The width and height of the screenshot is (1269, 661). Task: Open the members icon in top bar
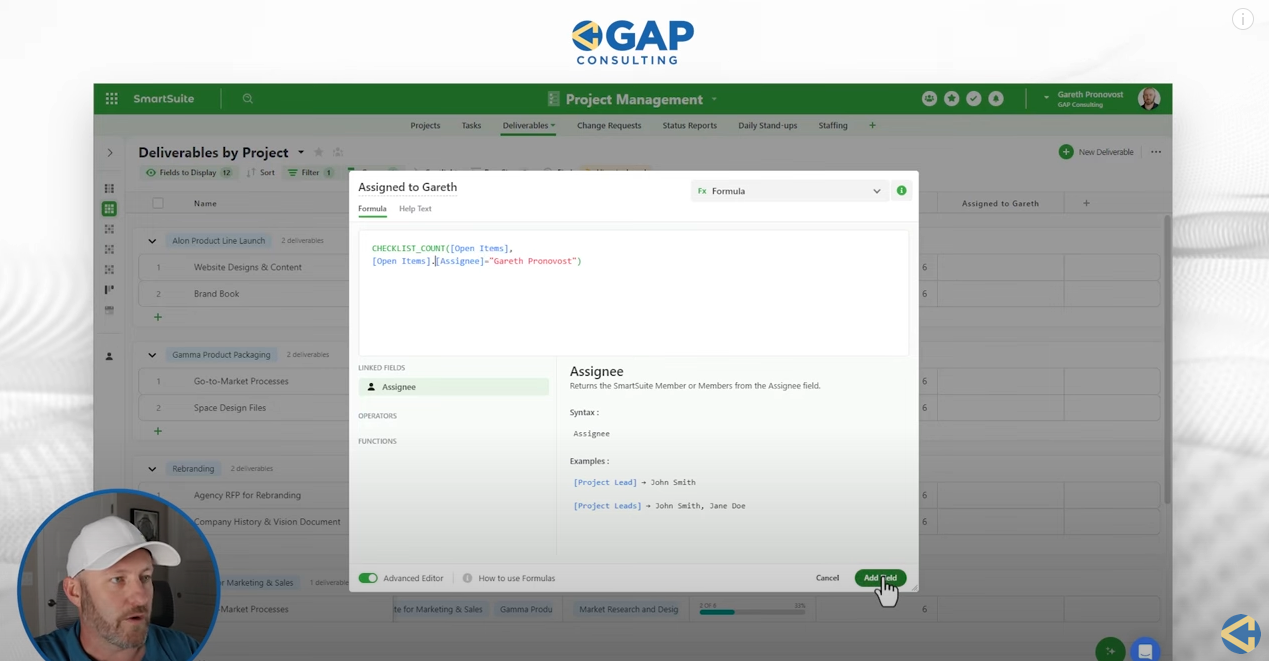pos(929,98)
